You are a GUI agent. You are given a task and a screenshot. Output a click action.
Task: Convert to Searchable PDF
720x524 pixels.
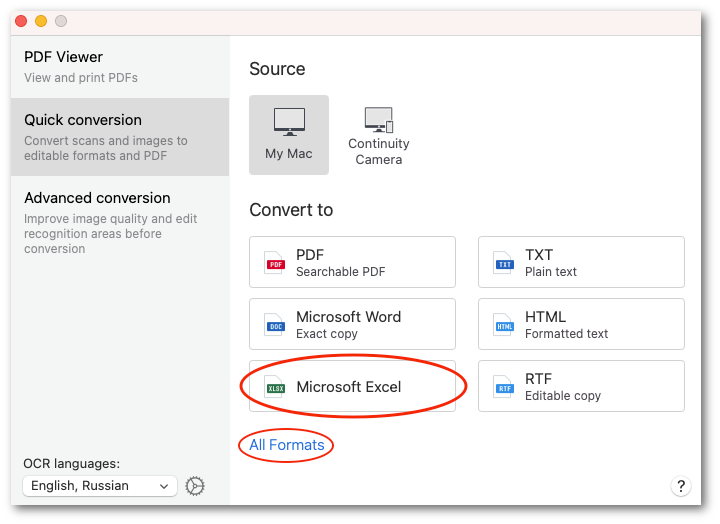coord(352,262)
